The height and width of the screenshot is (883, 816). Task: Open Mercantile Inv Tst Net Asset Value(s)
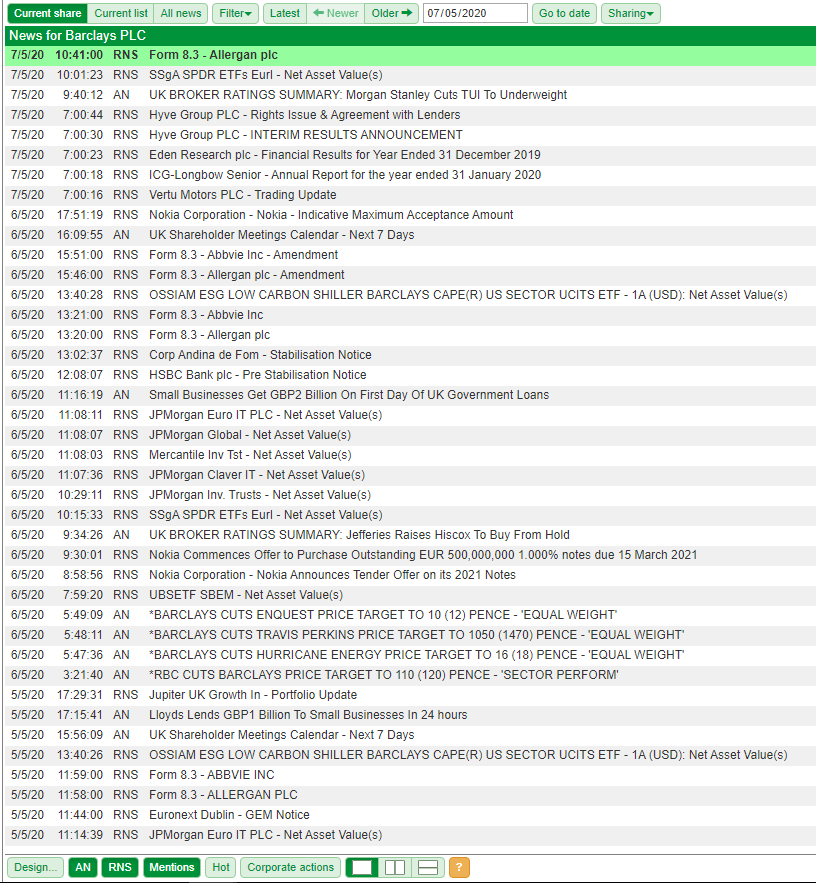410,455
